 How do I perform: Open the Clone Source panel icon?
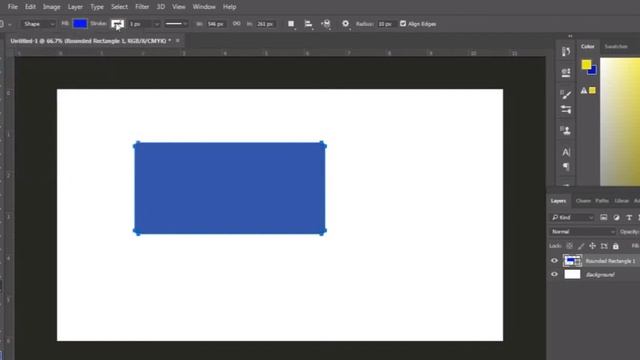coord(566,131)
